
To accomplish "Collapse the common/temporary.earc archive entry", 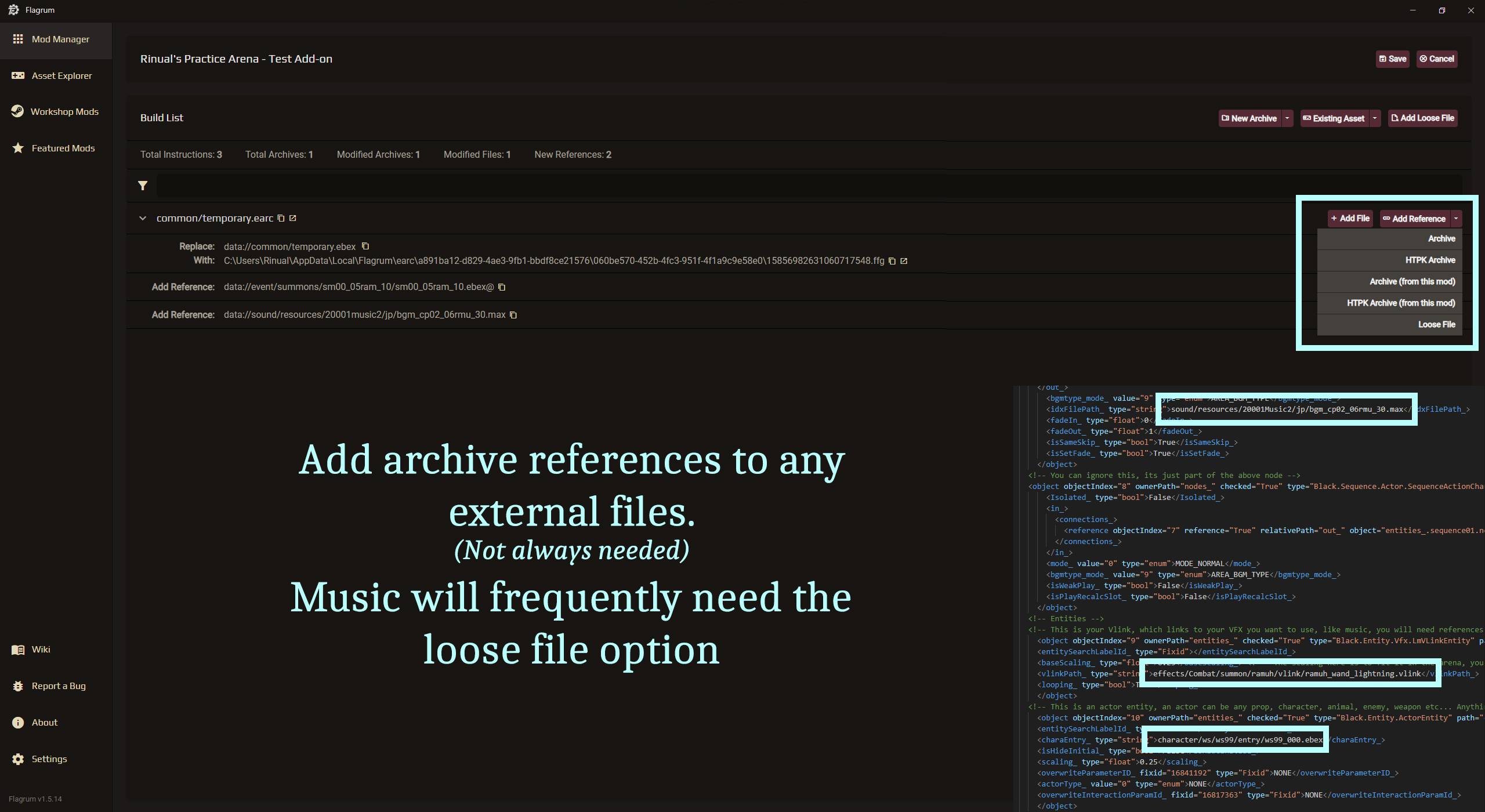I will point(143,218).
